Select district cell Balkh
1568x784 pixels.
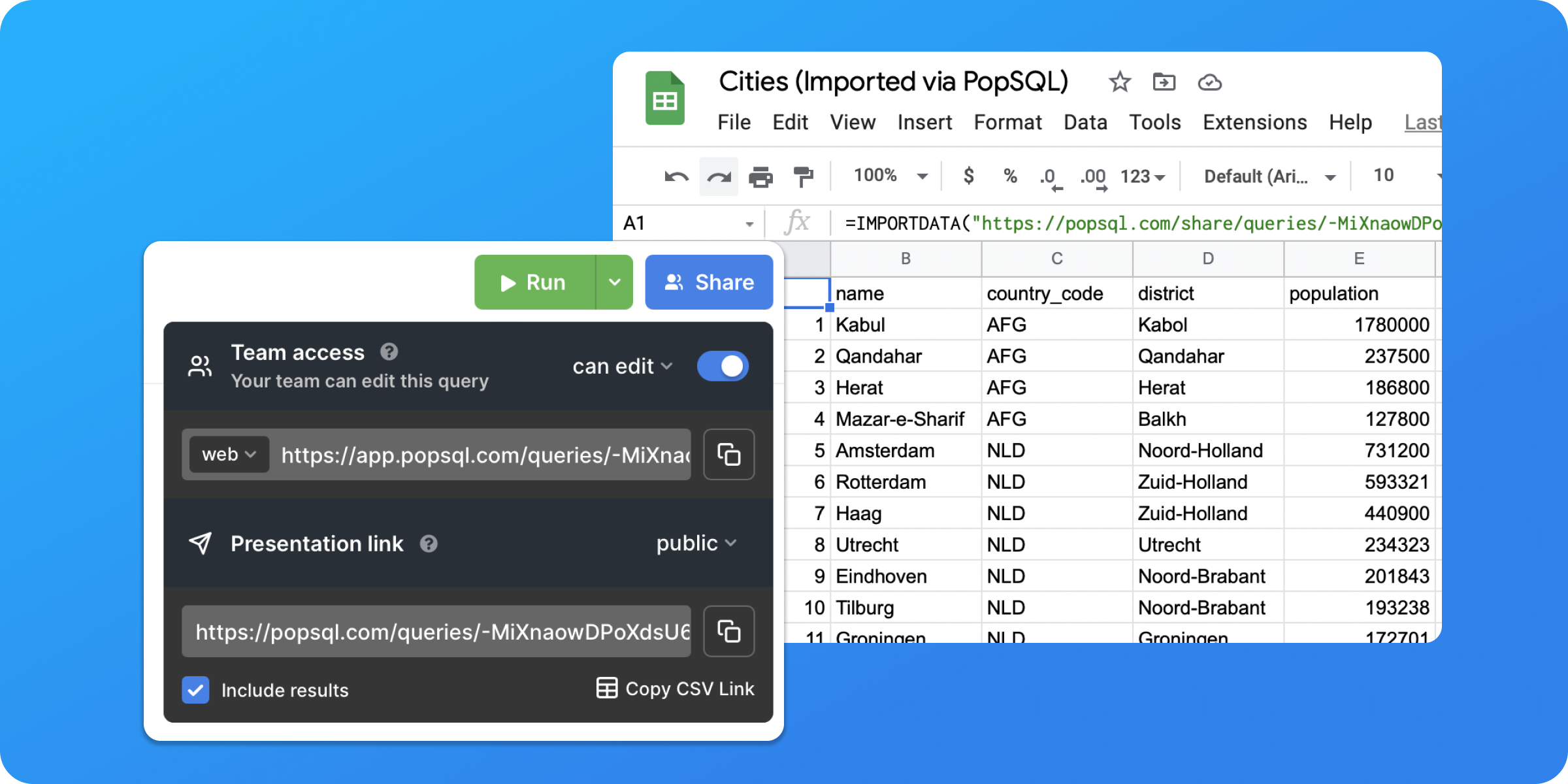click(1208, 419)
